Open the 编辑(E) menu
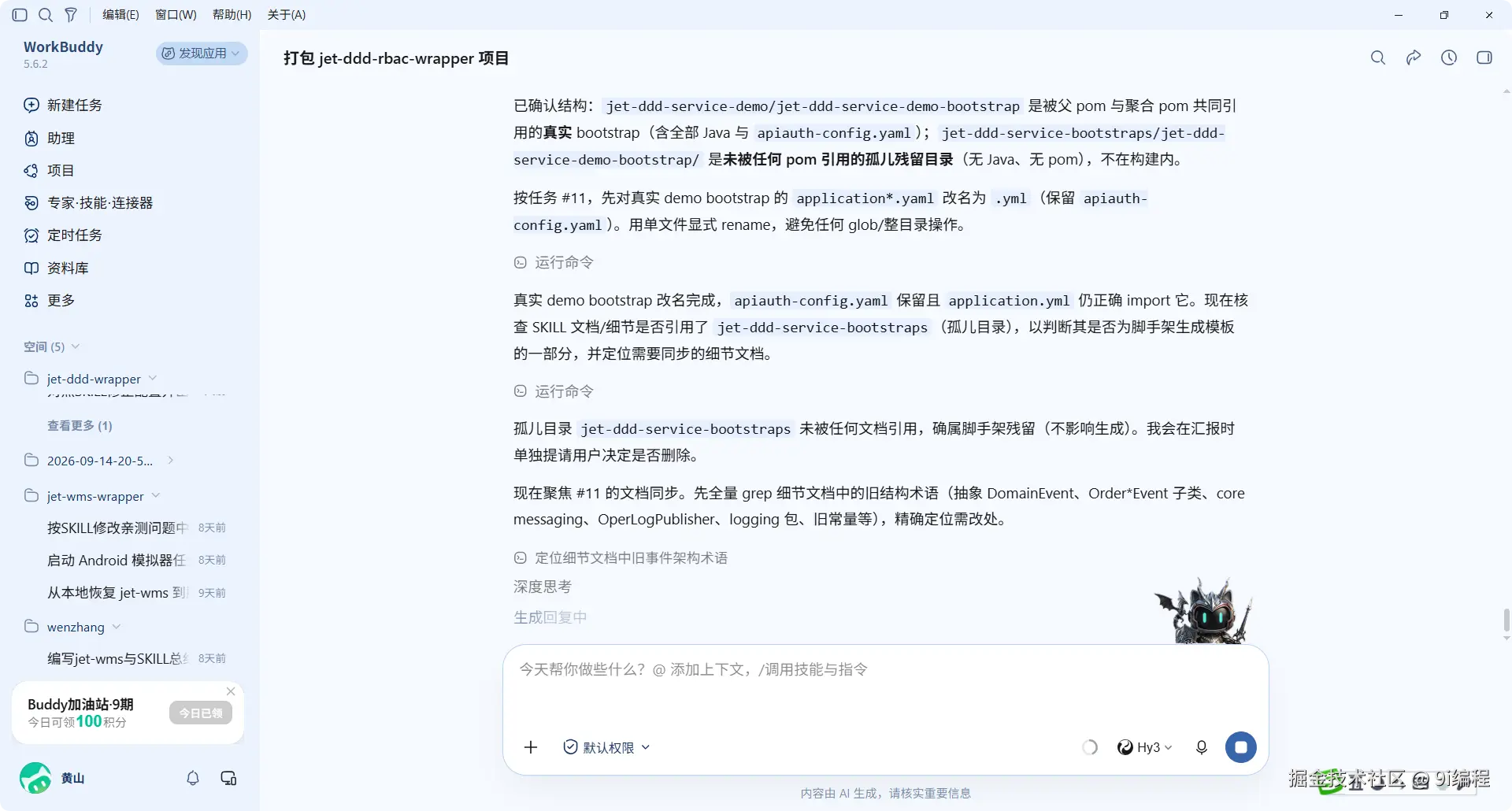1512x811 pixels. (x=120, y=15)
